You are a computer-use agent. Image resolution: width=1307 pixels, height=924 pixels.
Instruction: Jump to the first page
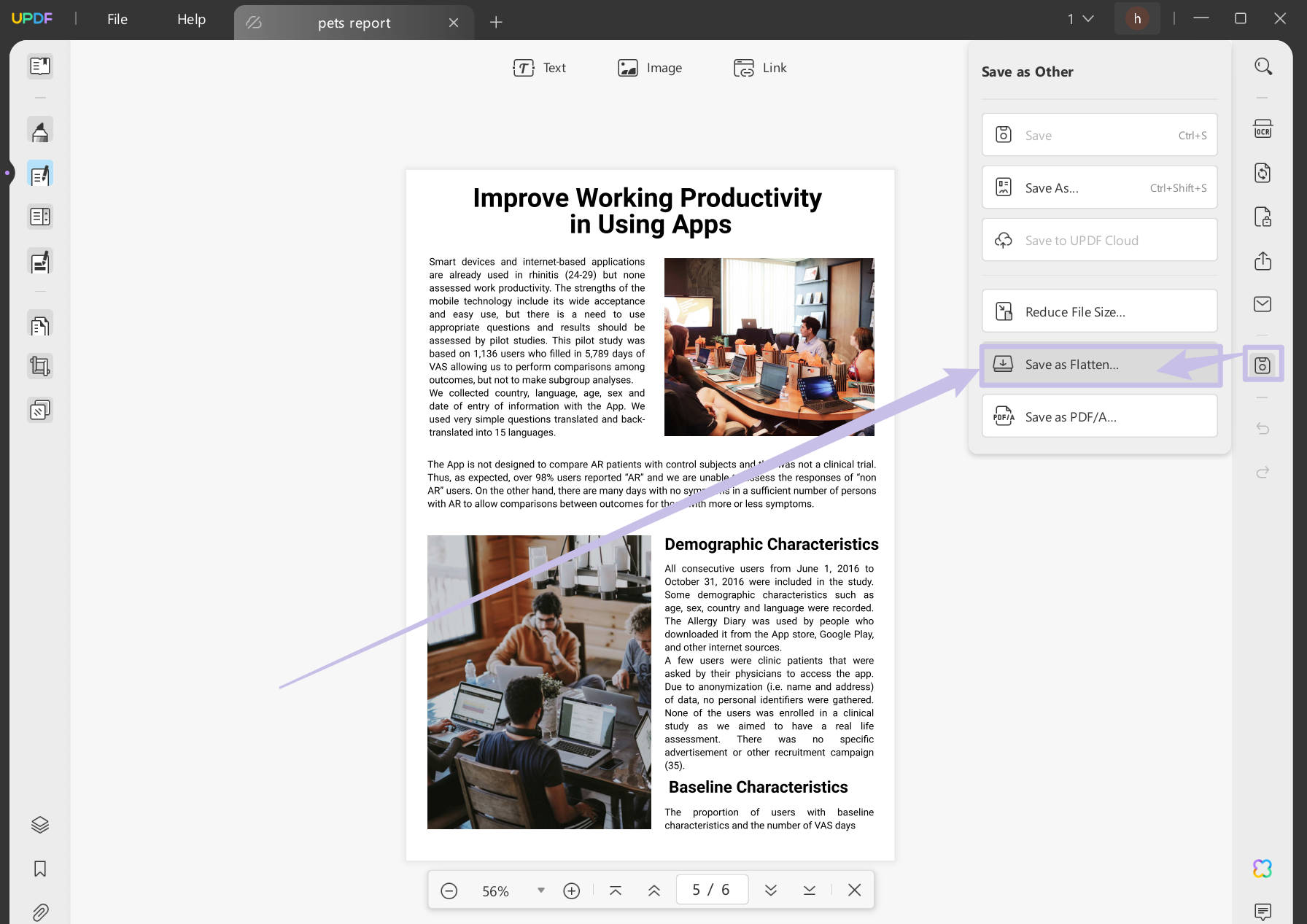pyautogui.click(x=616, y=890)
